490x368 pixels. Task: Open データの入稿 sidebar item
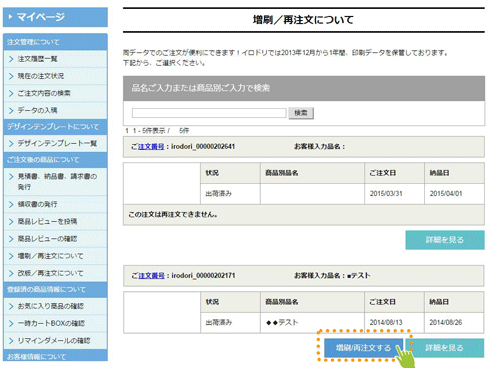click(55, 110)
